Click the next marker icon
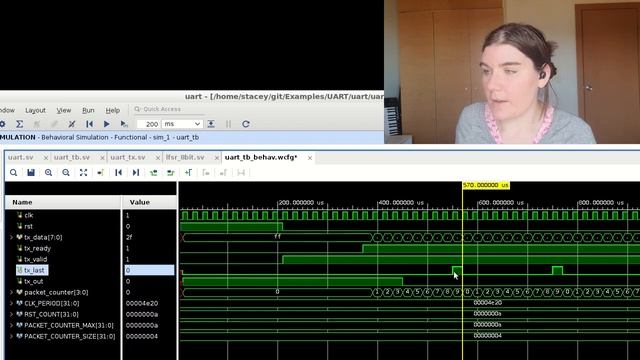 point(223,173)
